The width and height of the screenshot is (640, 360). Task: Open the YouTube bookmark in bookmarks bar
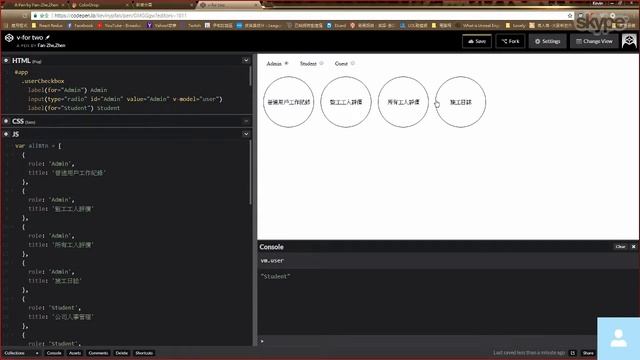click(120, 25)
